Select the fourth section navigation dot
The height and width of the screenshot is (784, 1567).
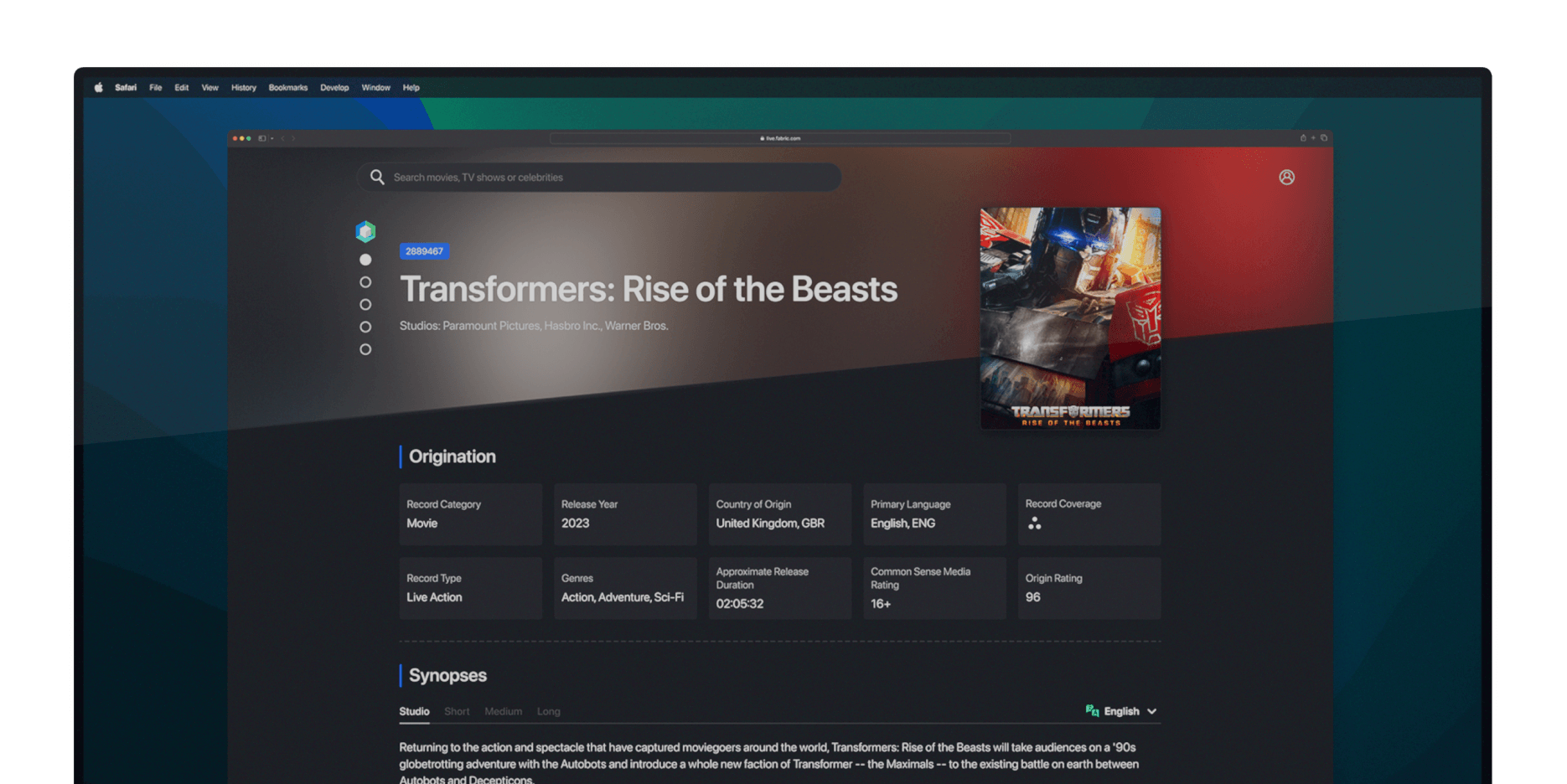click(365, 327)
